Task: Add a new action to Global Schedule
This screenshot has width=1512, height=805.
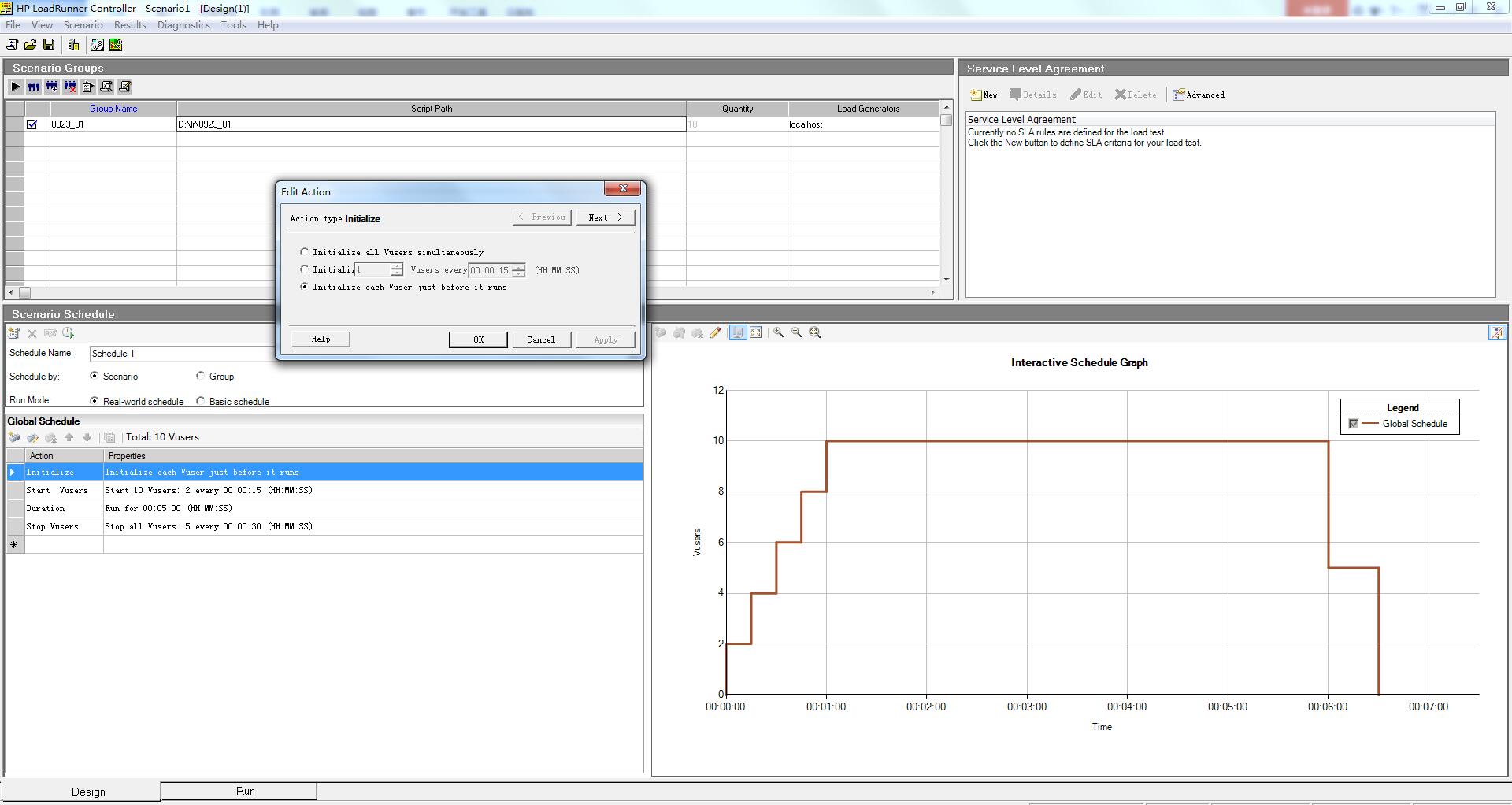Action: point(14,437)
